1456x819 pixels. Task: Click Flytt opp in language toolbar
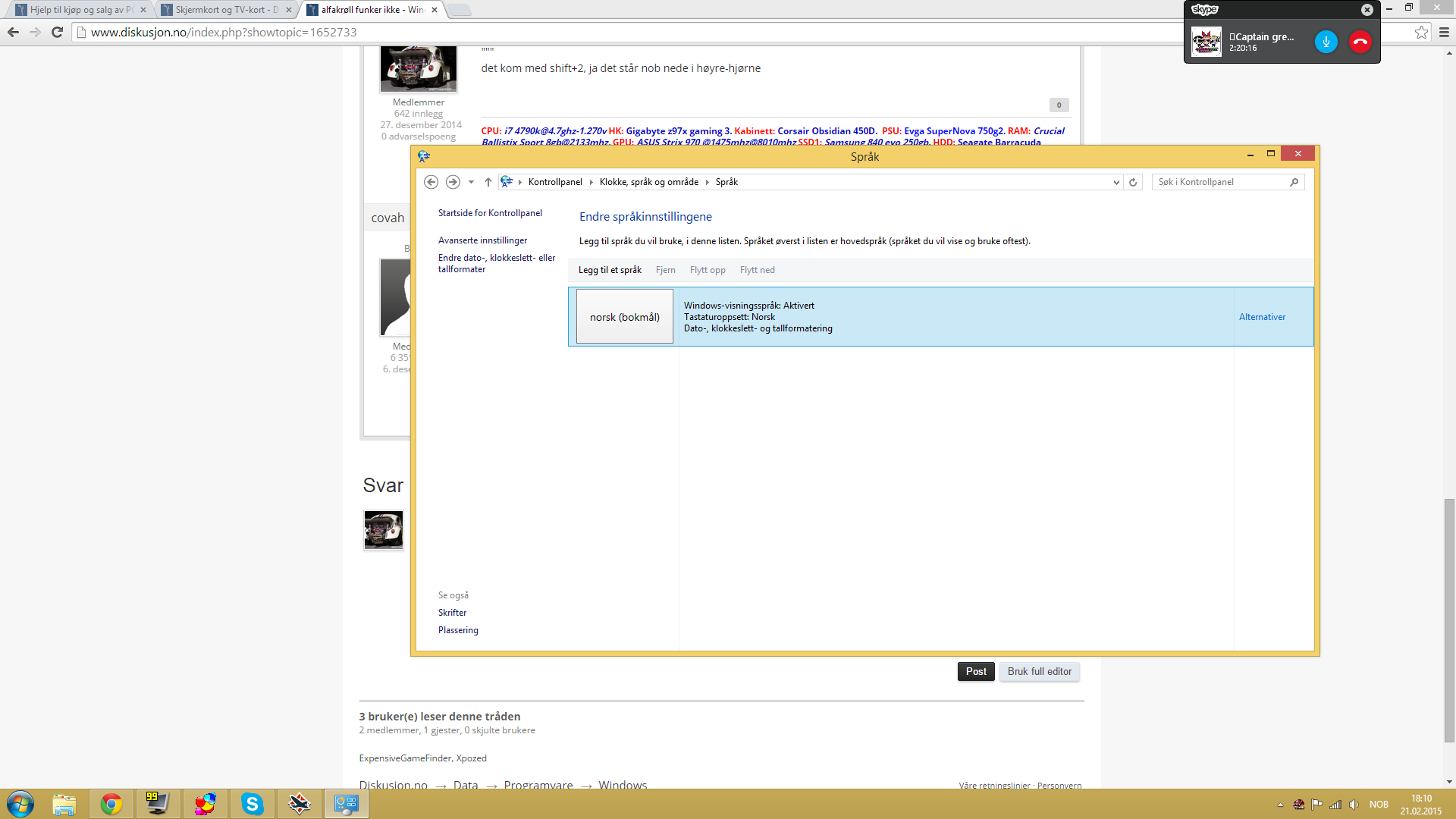click(x=708, y=270)
